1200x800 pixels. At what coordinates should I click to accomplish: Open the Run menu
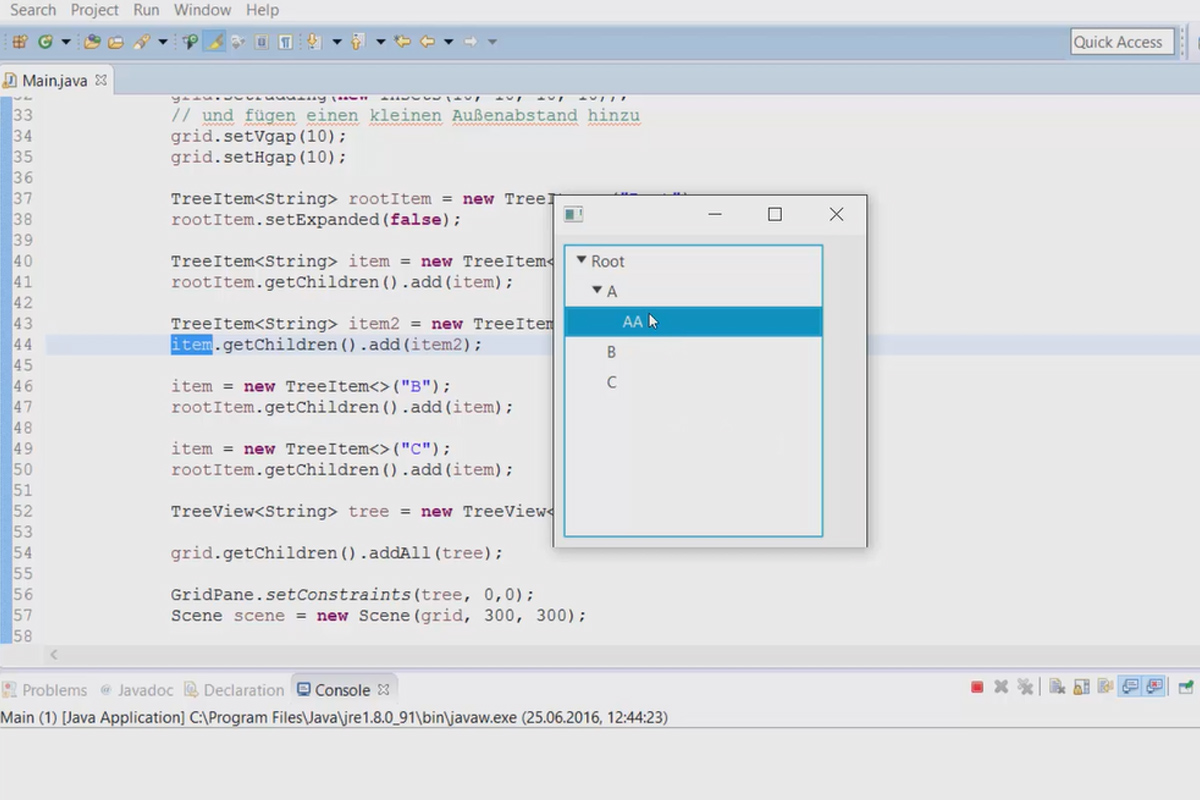(x=146, y=10)
